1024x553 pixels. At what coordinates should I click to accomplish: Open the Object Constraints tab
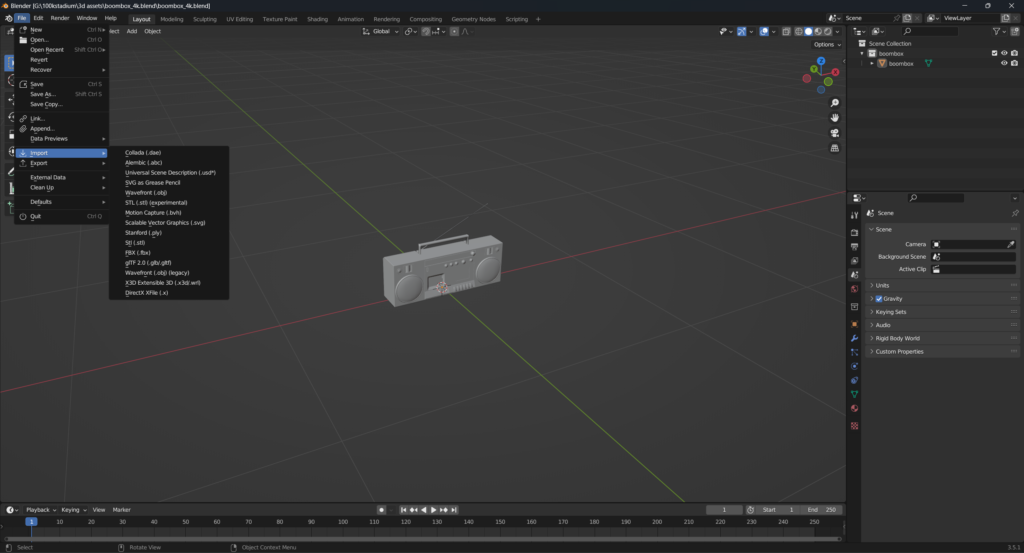854,380
